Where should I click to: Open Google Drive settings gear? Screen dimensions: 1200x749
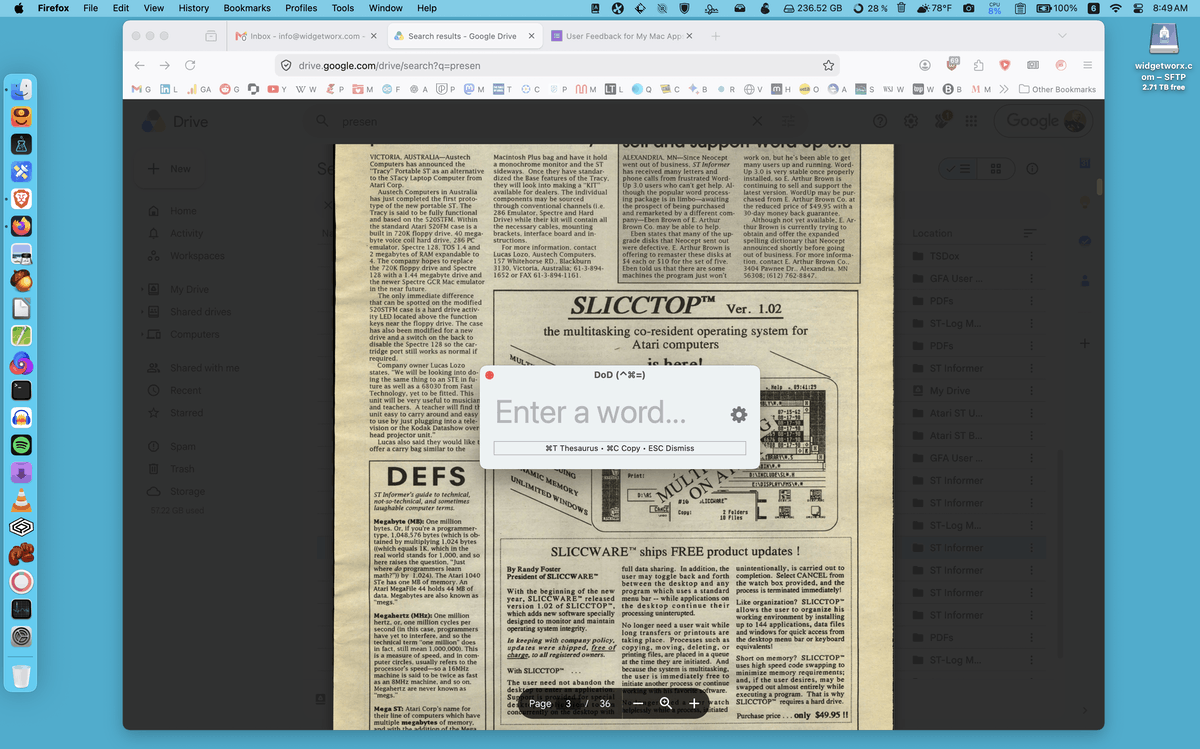[x=911, y=121]
